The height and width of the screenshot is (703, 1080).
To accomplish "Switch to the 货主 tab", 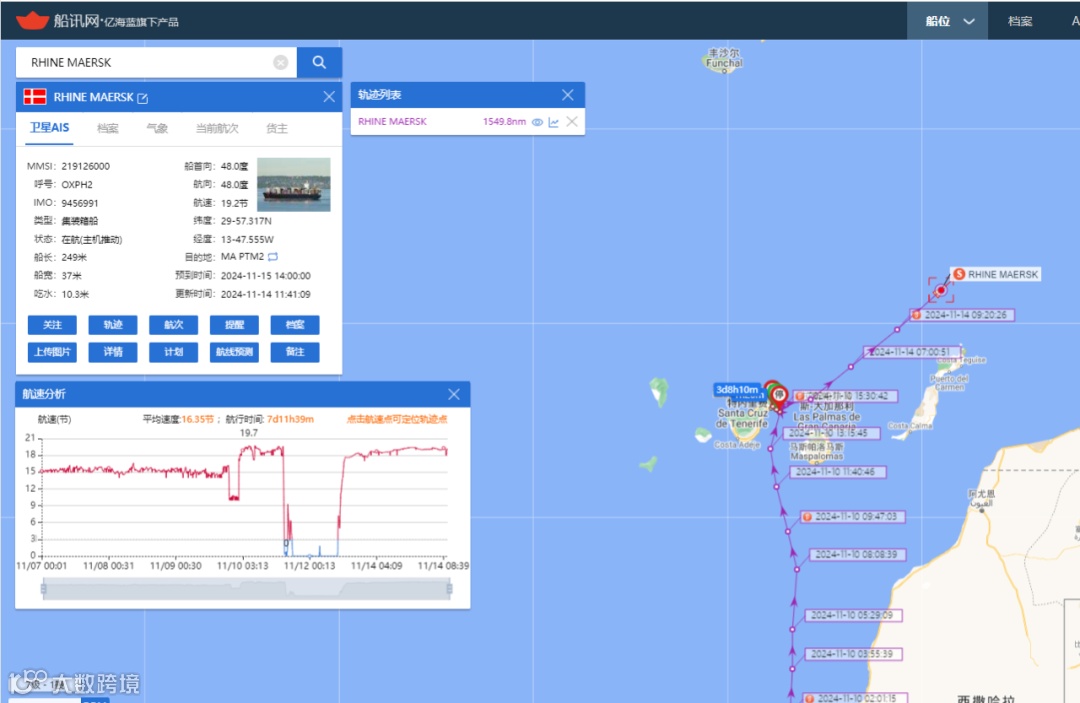I will pyautogui.click(x=277, y=129).
